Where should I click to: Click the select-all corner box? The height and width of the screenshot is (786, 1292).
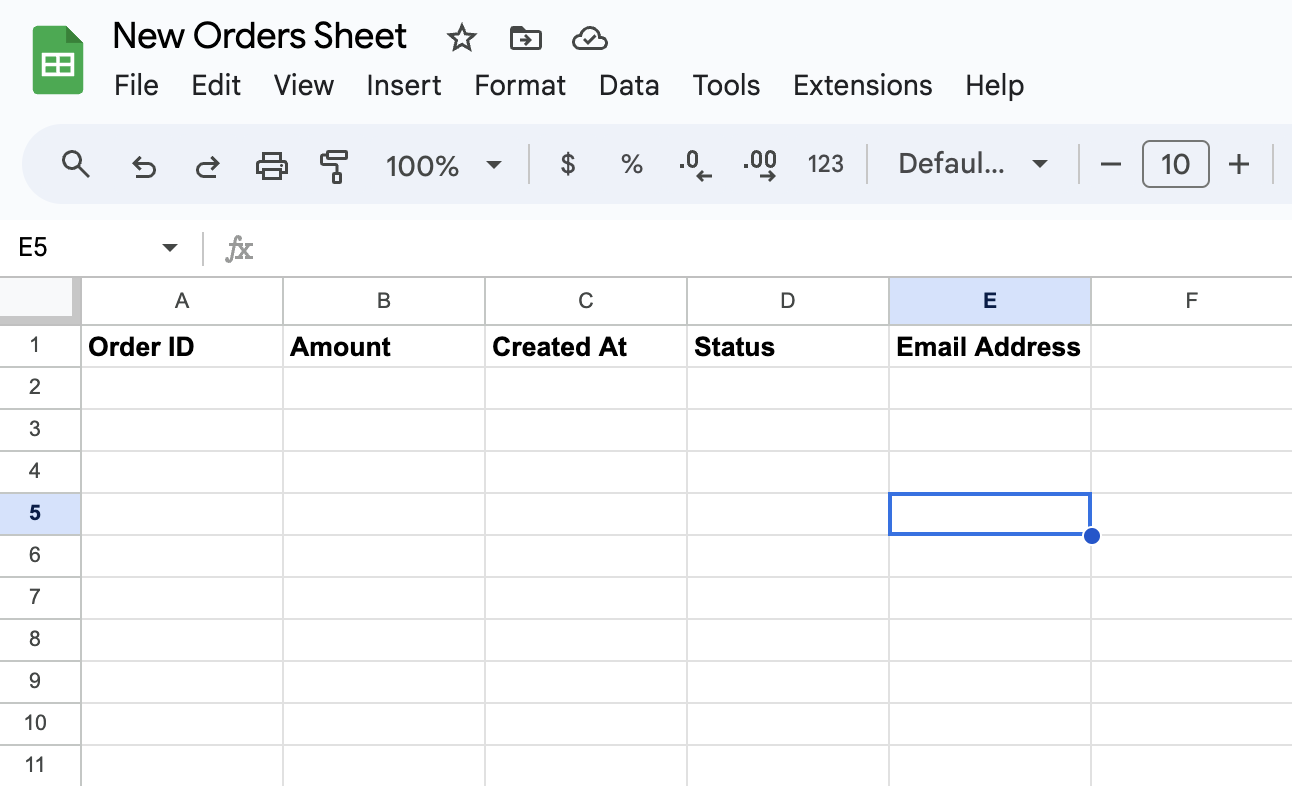(40, 301)
